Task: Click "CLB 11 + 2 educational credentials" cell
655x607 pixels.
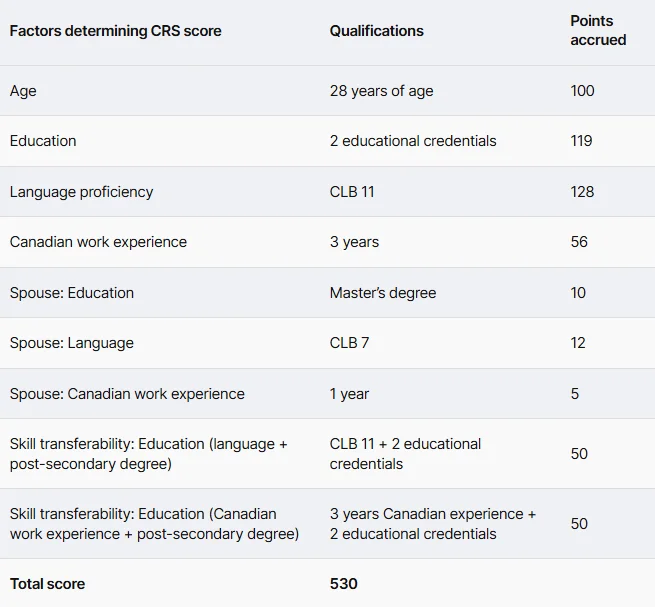Action: point(405,454)
